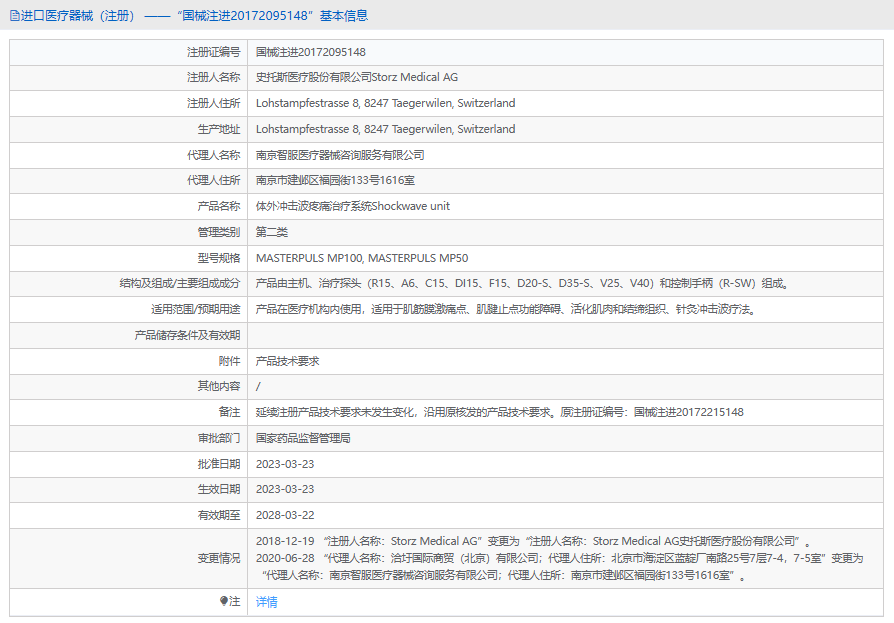Click the 型号规格 label
The width and height of the screenshot is (894, 623).
(x=219, y=258)
